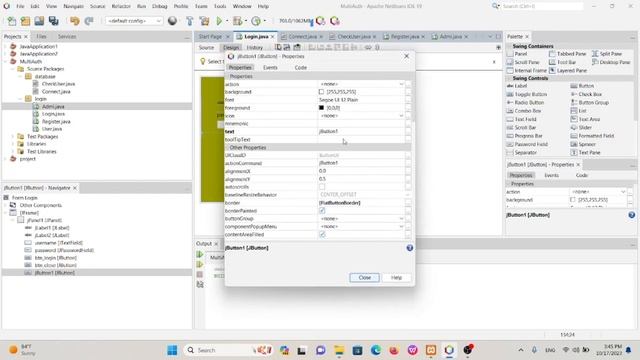Screen dimensions: 640x360
Task: Select the Password Field palette item
Action: click(527, 144)
